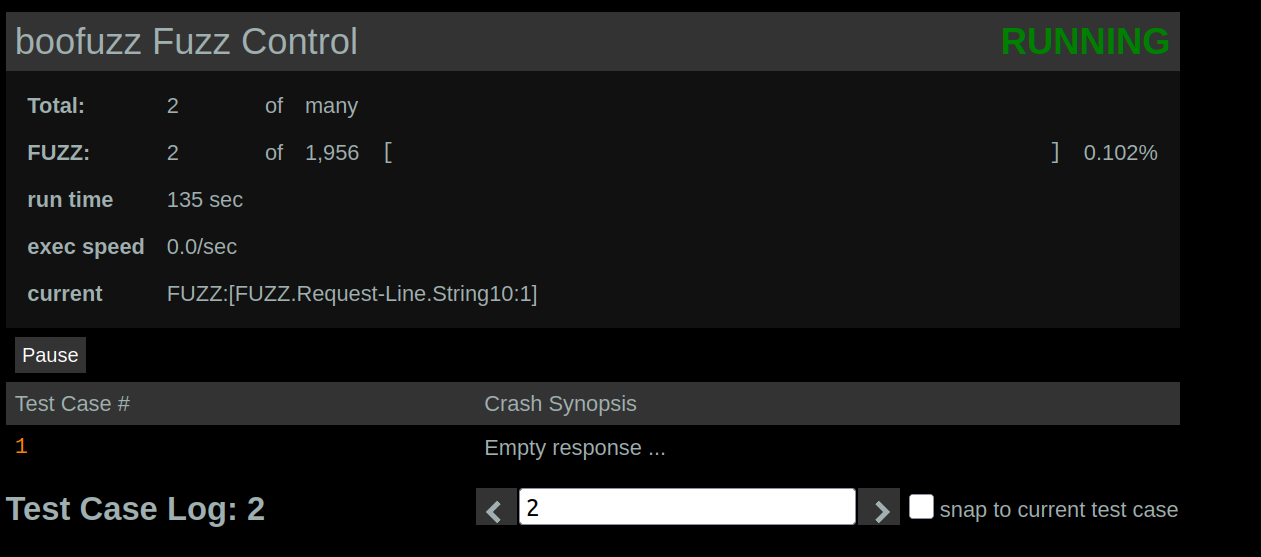Click the 135 sec run time value
1261x557 pixels.
click(x=205, y=200)
